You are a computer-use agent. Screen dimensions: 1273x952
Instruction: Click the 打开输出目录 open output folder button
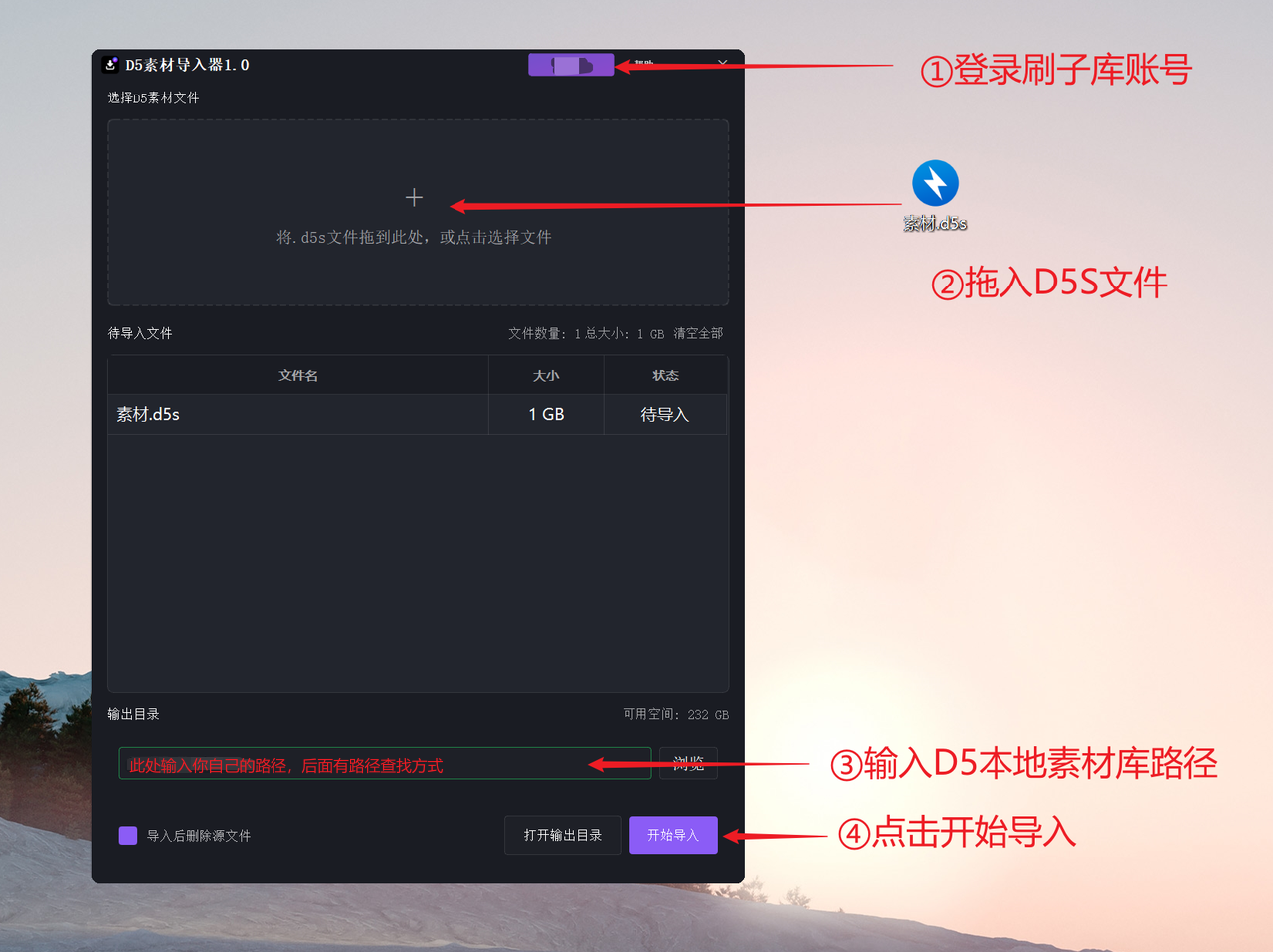click(562, 835)
